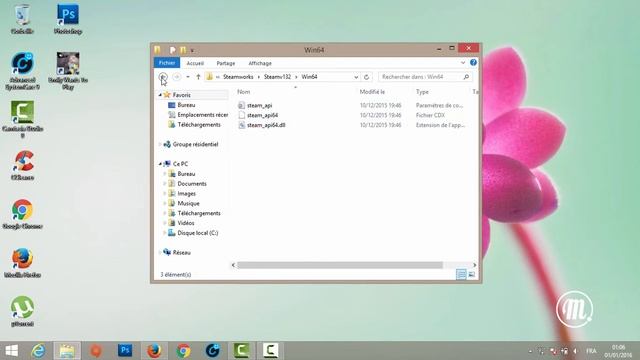The width and height of the screenshot is (640, 360).
Task: Click the new folder icon in title bar
Action: [x=183, y=50]
